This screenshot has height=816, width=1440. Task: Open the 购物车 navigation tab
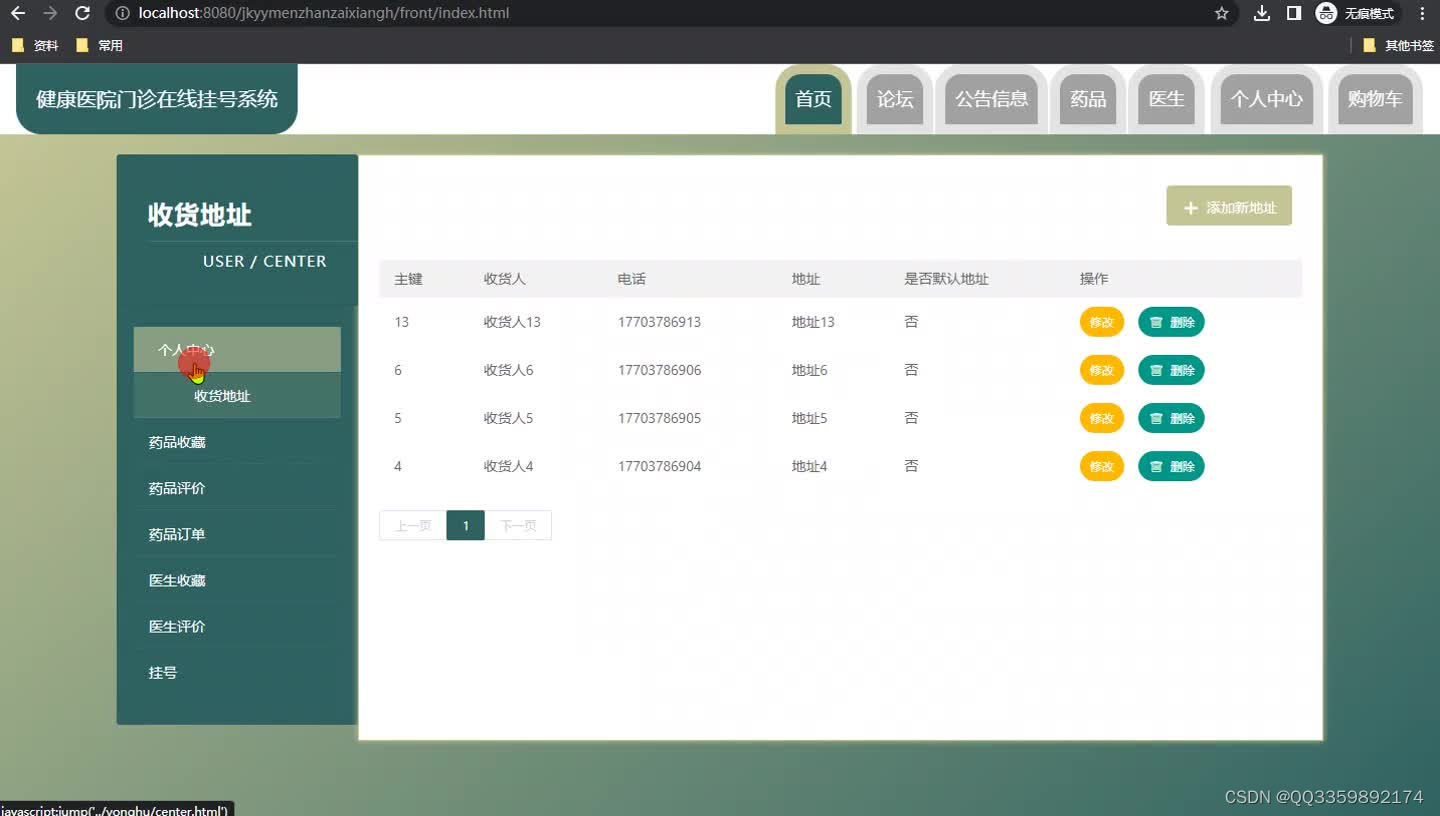pos(1375,99)
